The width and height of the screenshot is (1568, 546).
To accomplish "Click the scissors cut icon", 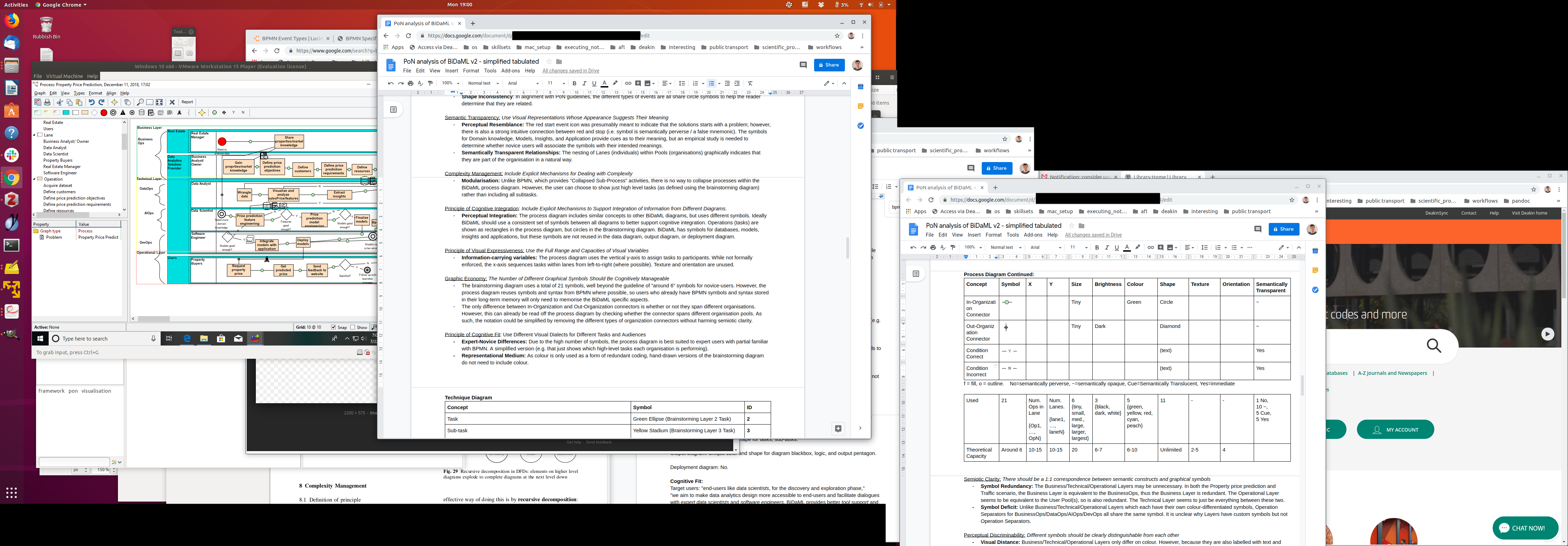I will 59,102.
